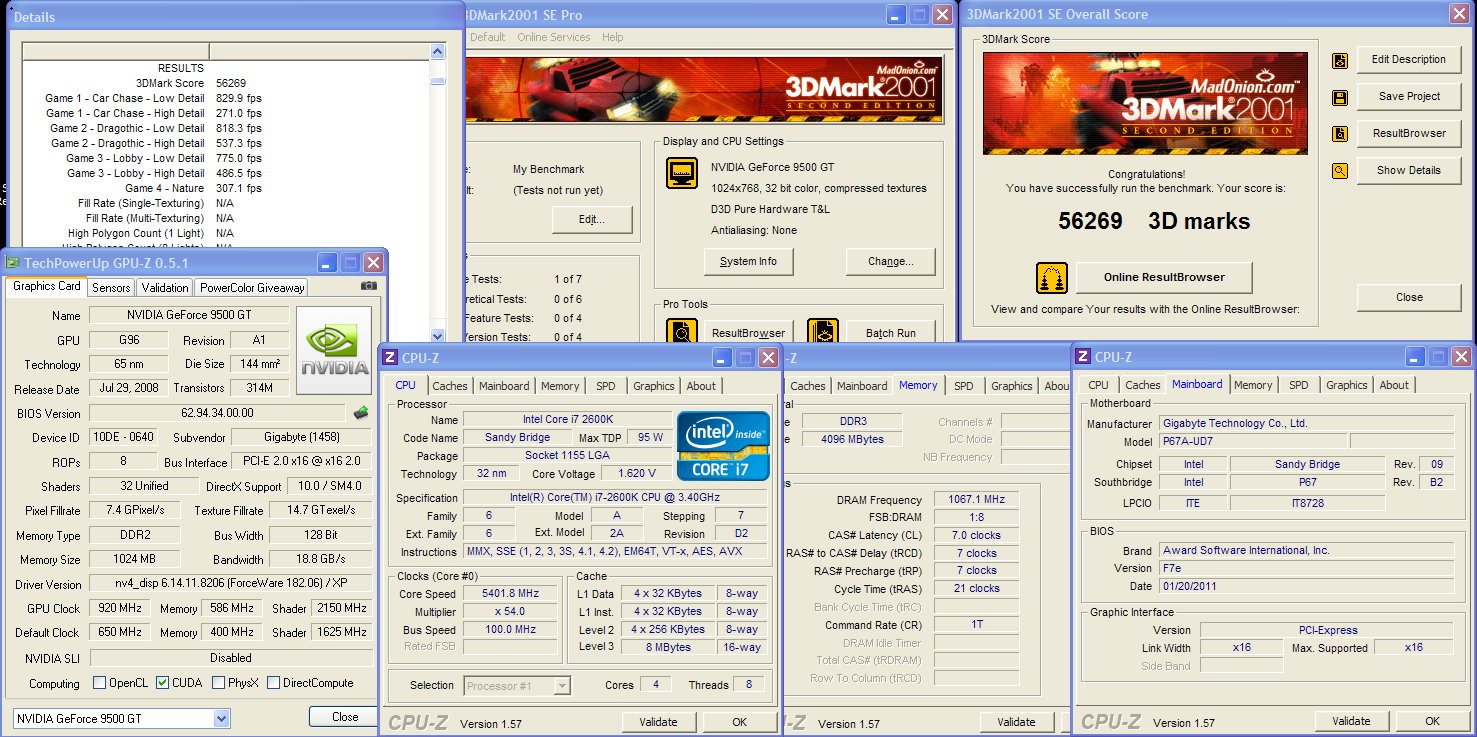Click ResultBrowser icon in Overall Score window
The height and width of the screenshot is (737, 1477).
pyautogui.click(x=1340, y=134)
